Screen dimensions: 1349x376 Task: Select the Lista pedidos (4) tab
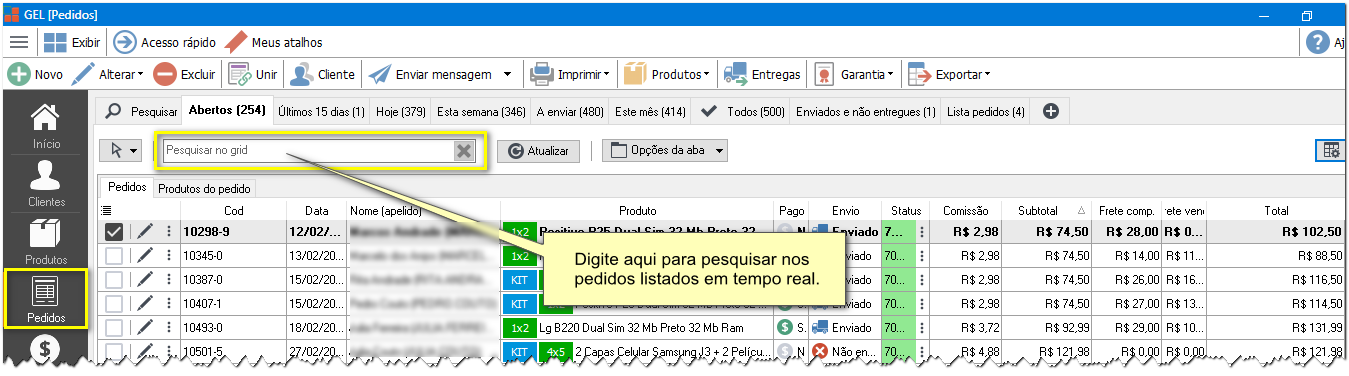[x=986, y=112]
